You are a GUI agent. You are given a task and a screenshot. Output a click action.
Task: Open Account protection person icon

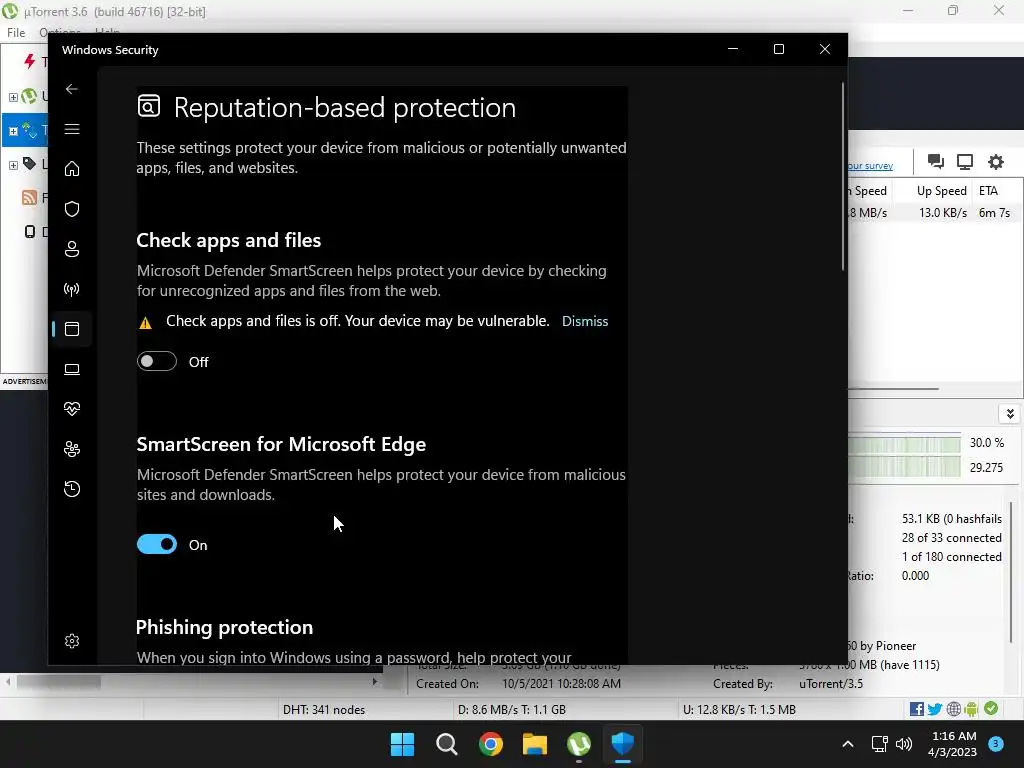pyautogui.click(x=72, y=249)
